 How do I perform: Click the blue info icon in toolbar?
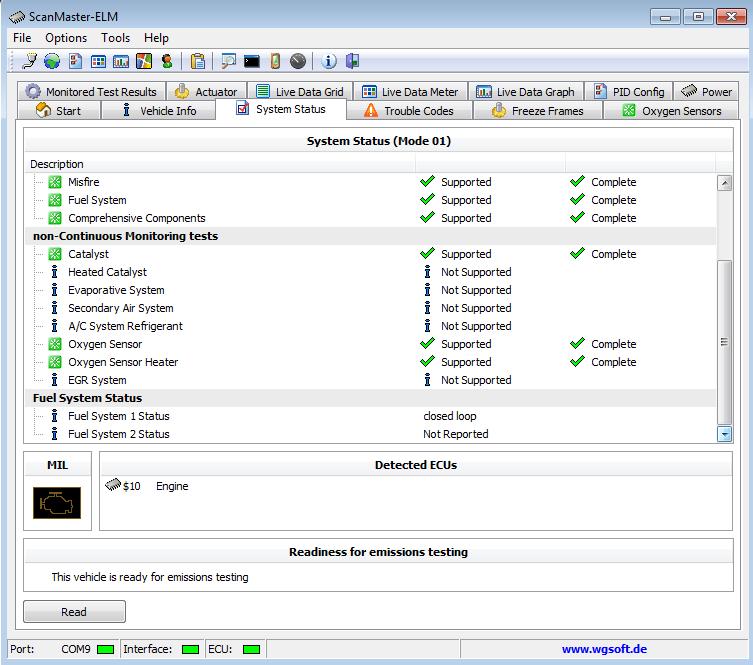coord(329,61)
